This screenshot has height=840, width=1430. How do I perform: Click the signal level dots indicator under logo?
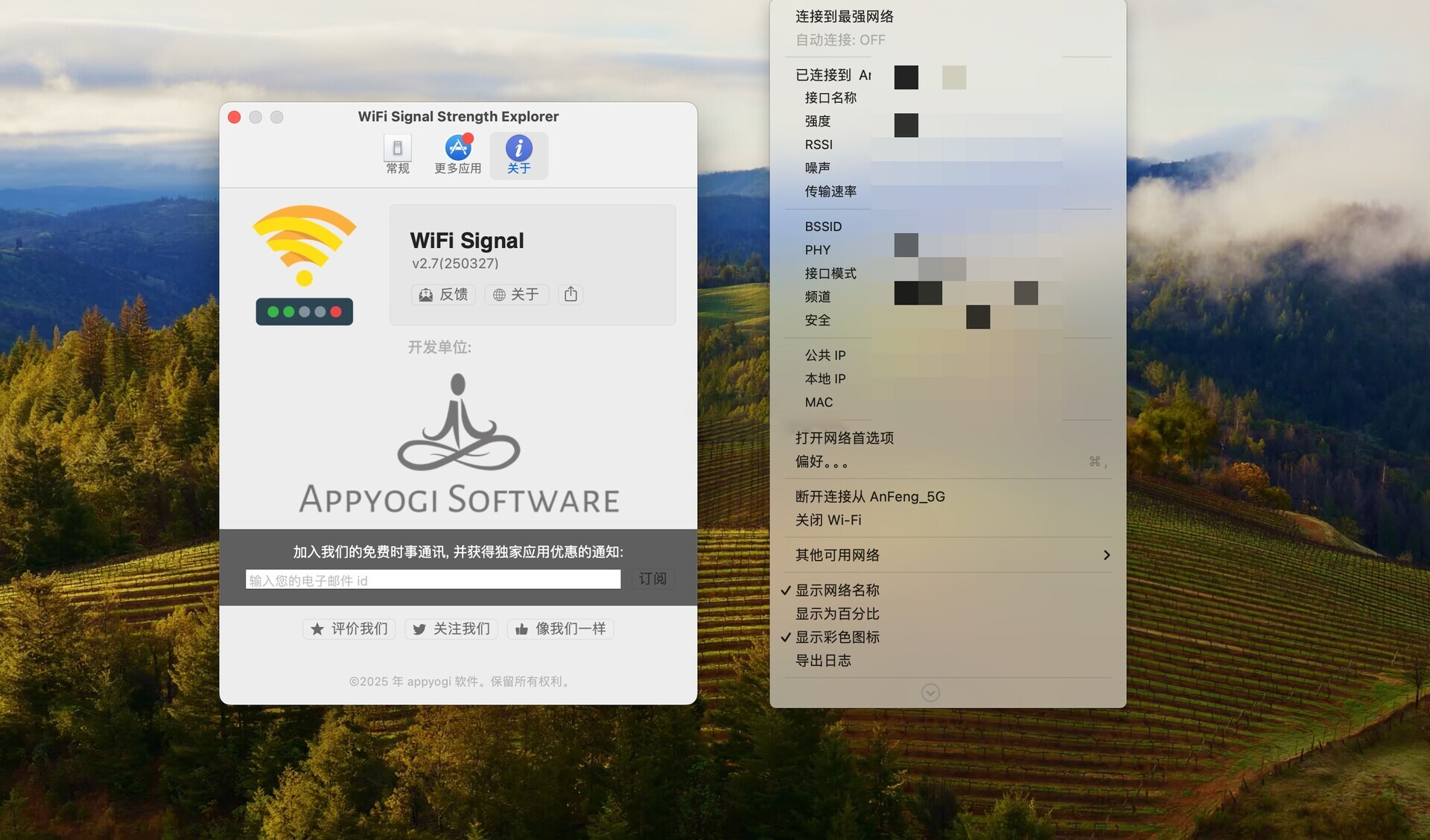304,312
